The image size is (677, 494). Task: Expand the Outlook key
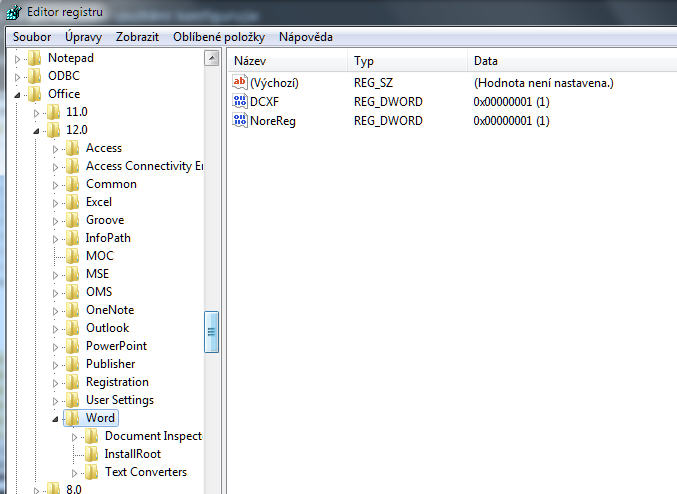point(55,329)
